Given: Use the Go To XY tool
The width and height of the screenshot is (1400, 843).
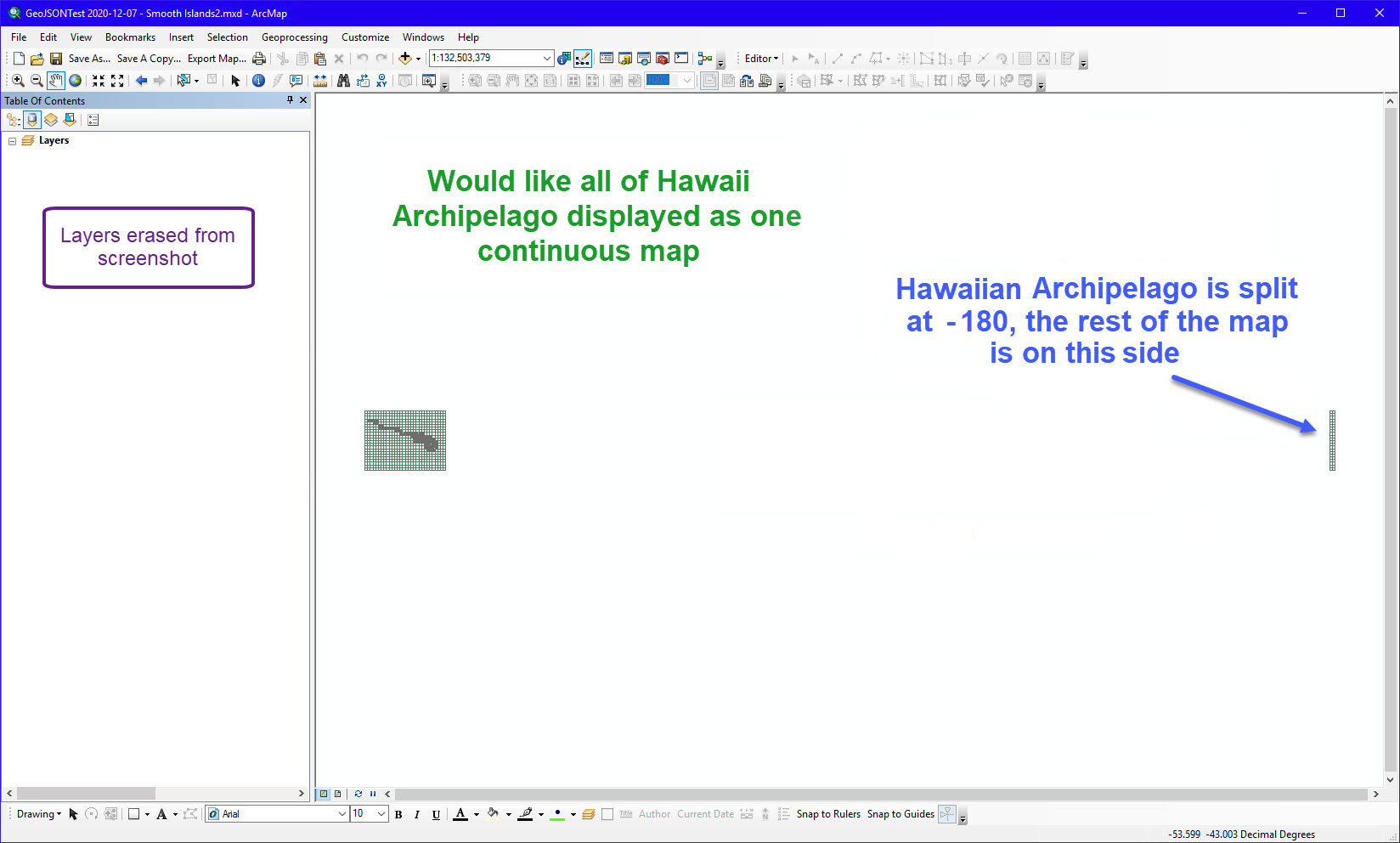Looking at the screenshot, I should tap(381, 80).
